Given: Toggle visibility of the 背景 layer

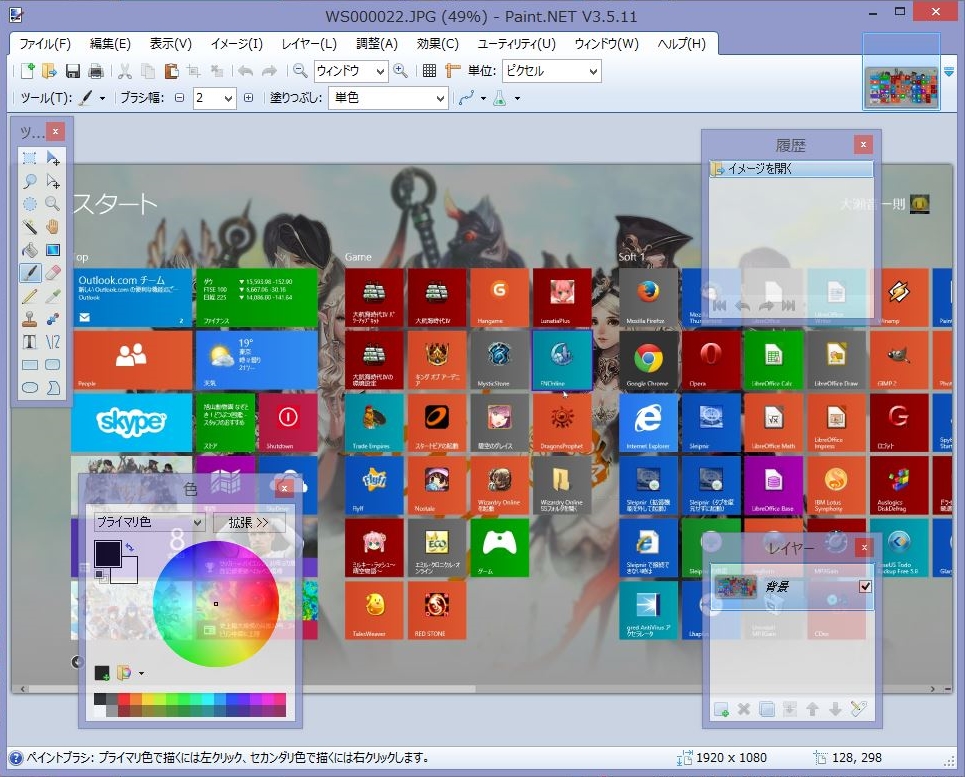Looking at the screenshot, I should (865, 586).
